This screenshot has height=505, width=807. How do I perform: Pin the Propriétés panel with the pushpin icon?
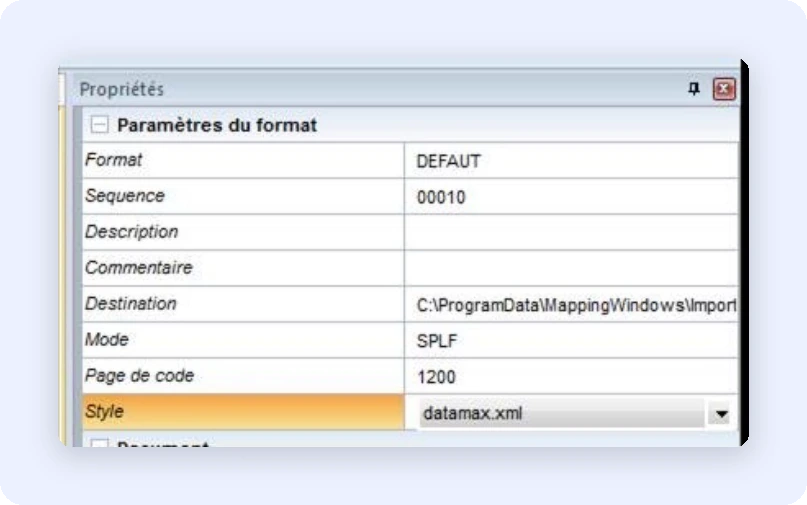(x=694, y=89)
